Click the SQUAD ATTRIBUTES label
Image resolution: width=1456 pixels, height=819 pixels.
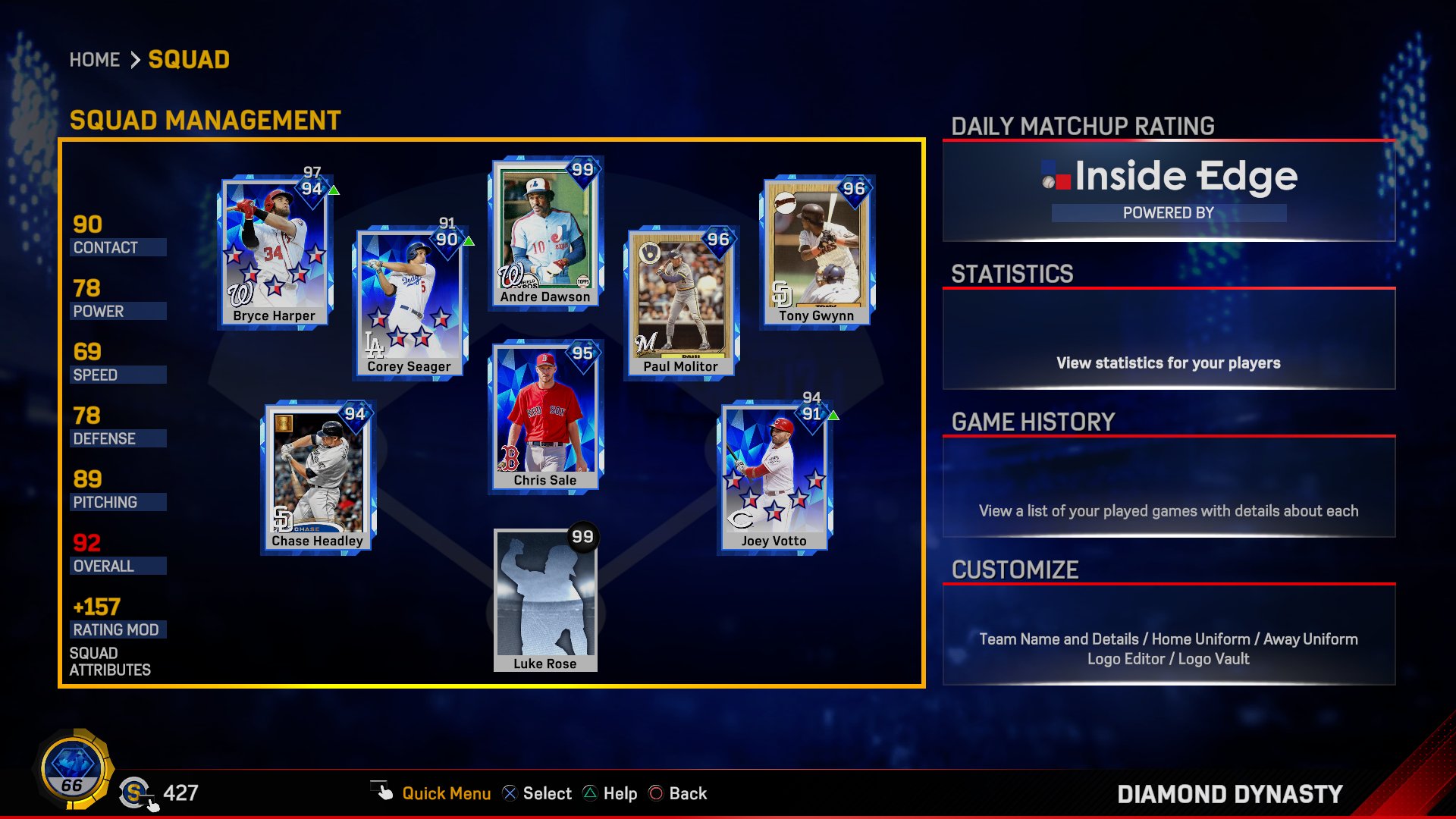click(110, 661)
